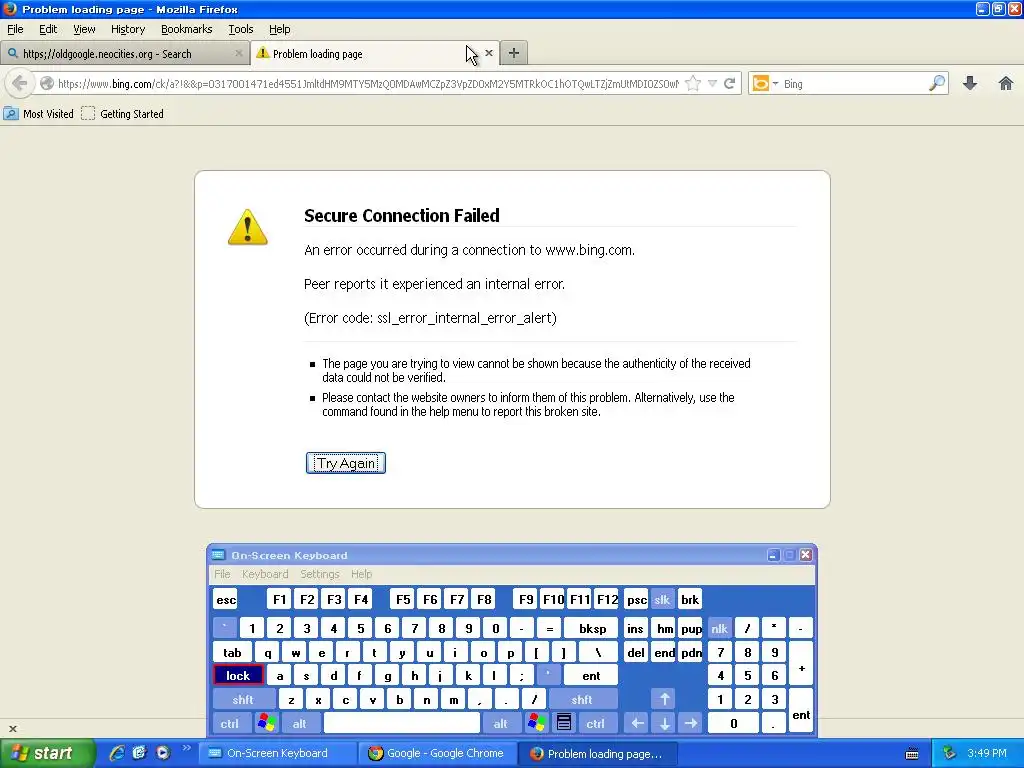Viewport: 1024px width, 768px height.
Task: Click the application menu key on keyboard
Action: pos(564,723)
